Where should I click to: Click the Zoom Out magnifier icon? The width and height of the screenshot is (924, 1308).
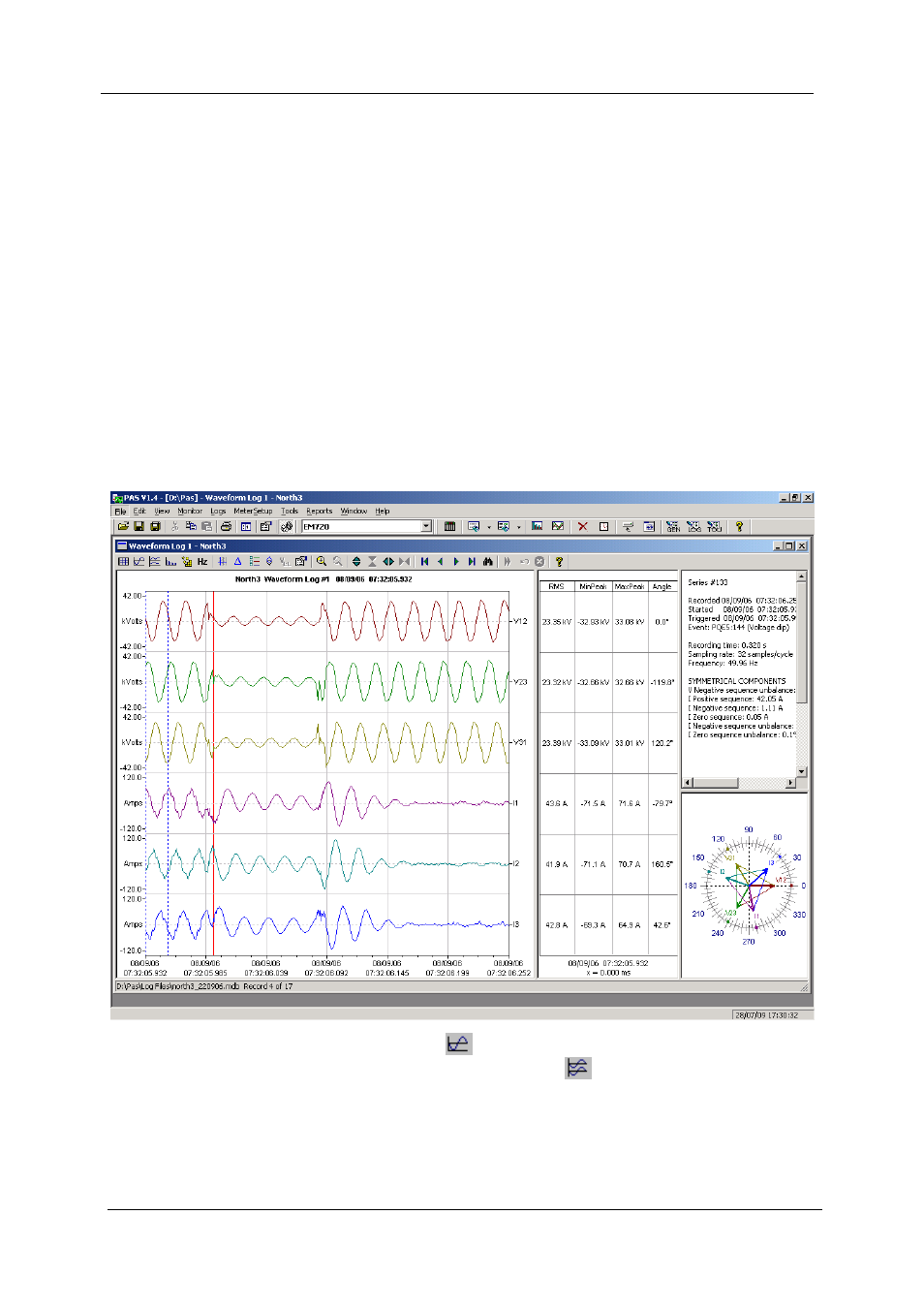click(337, 561)
